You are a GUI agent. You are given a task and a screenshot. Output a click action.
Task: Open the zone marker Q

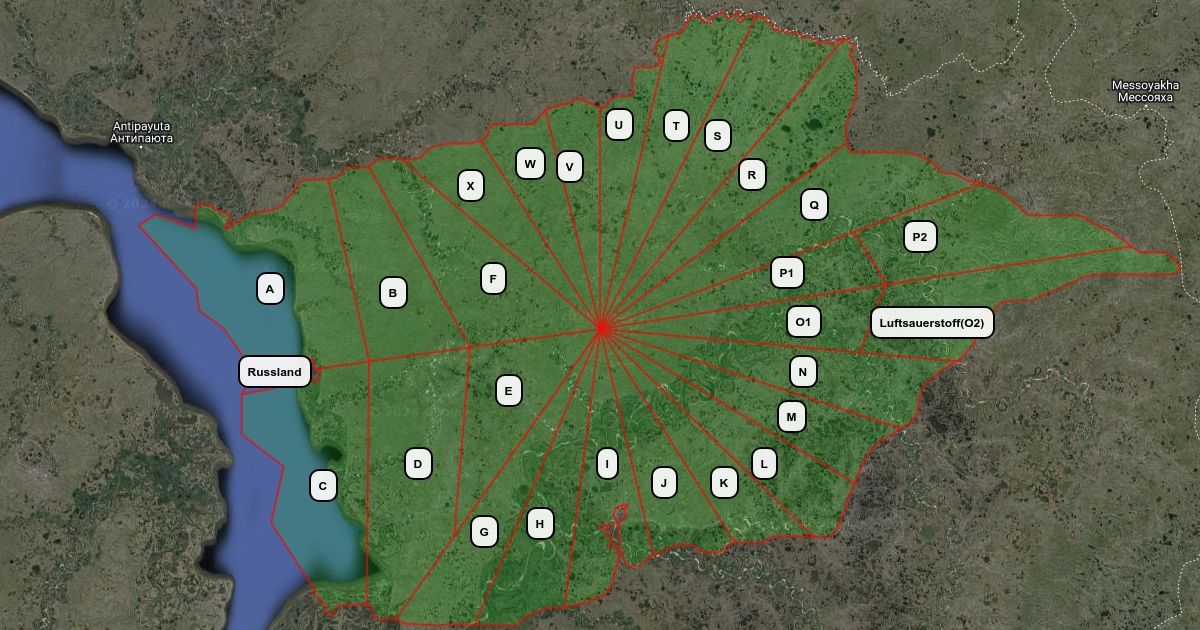pyautogui.click(x=814, y=204)
